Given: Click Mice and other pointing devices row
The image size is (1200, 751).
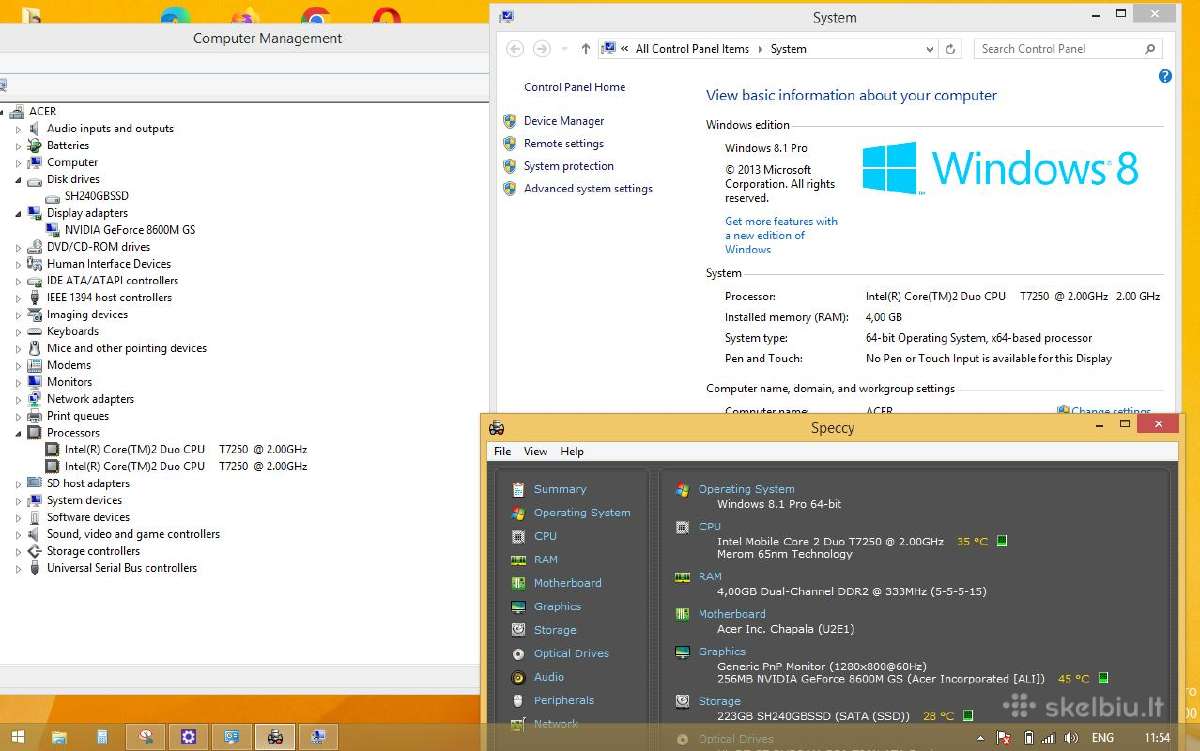Looking at the screenshot, I should tap(127, 348).
